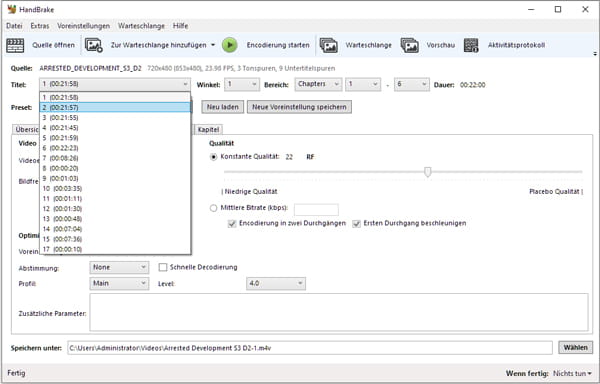Click the Quelle öffnen clapperboard icon

[15, 45]
